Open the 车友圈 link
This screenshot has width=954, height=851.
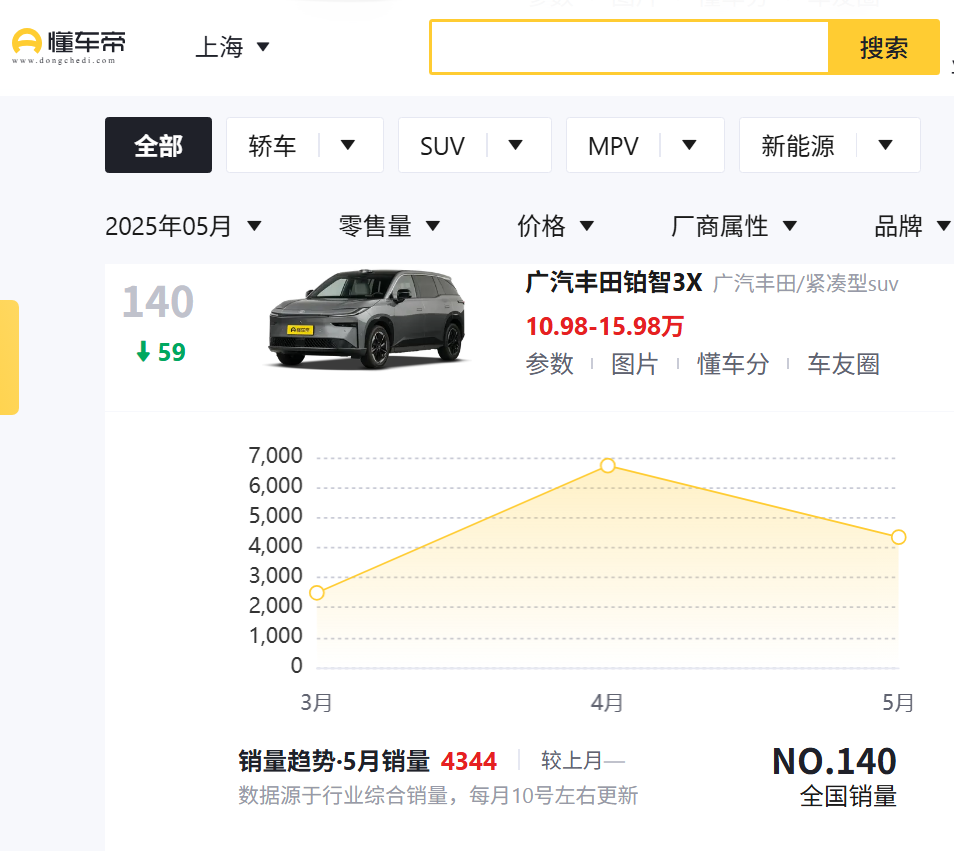tap(843, 364)
